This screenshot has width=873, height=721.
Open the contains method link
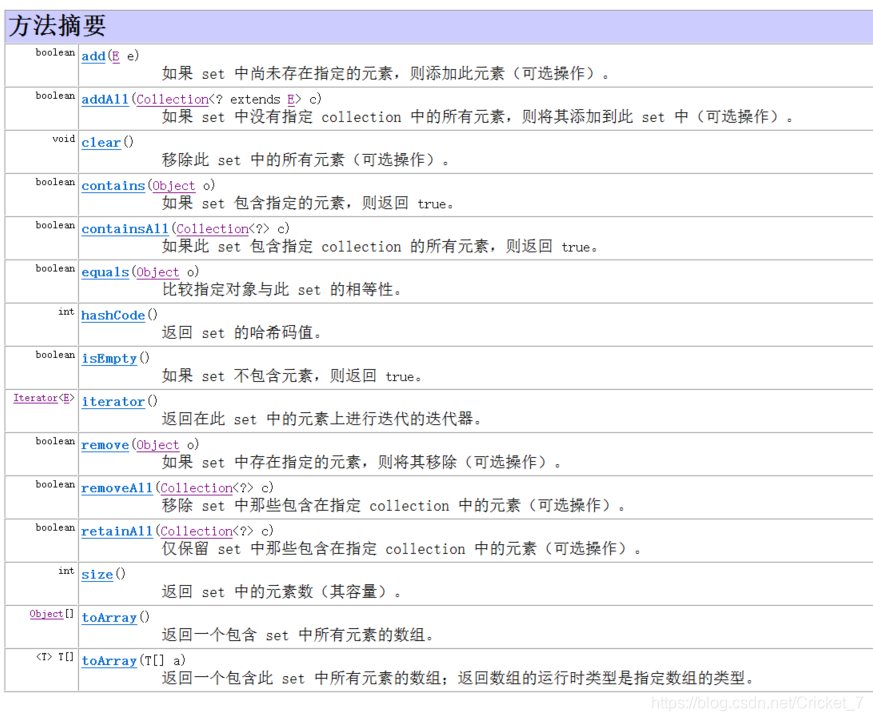click(x=113, y=186)
